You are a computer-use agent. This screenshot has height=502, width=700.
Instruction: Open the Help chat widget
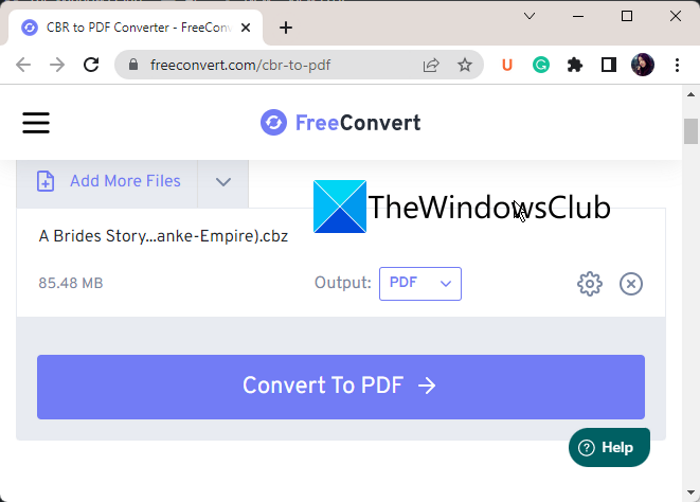point(609,447)
